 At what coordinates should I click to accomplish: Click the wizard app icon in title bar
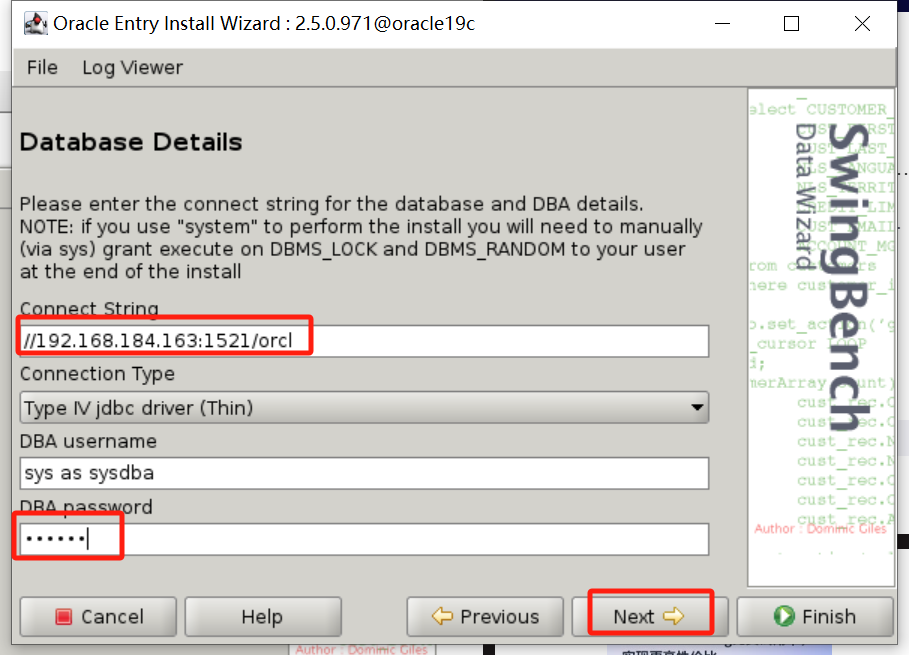(35, 24)
